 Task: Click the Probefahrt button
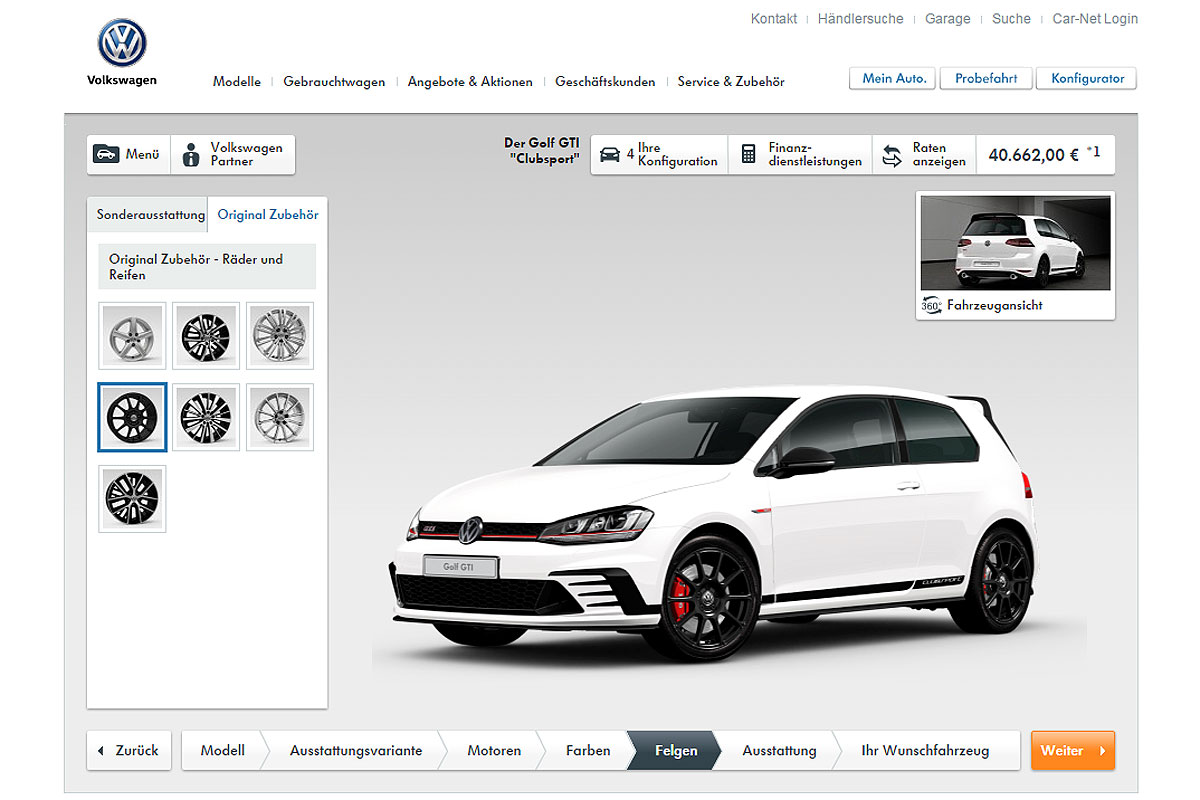[985, 79]
